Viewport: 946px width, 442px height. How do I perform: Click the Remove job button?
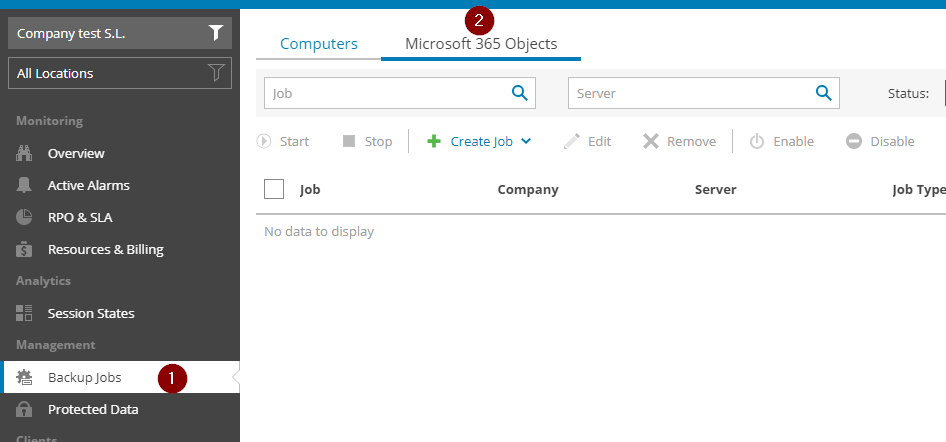coord(679,142)
